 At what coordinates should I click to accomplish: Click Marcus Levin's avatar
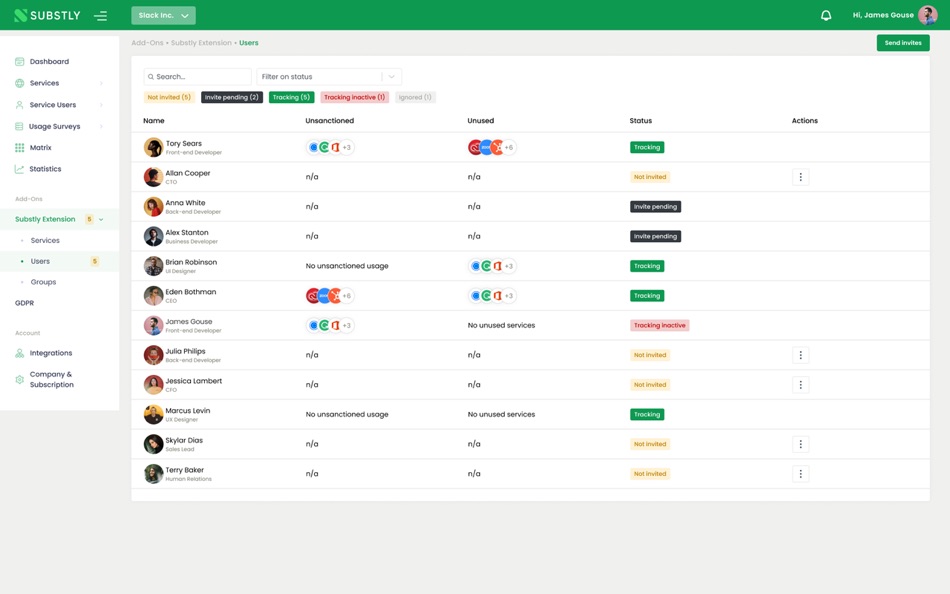click(x=153, y=415)
